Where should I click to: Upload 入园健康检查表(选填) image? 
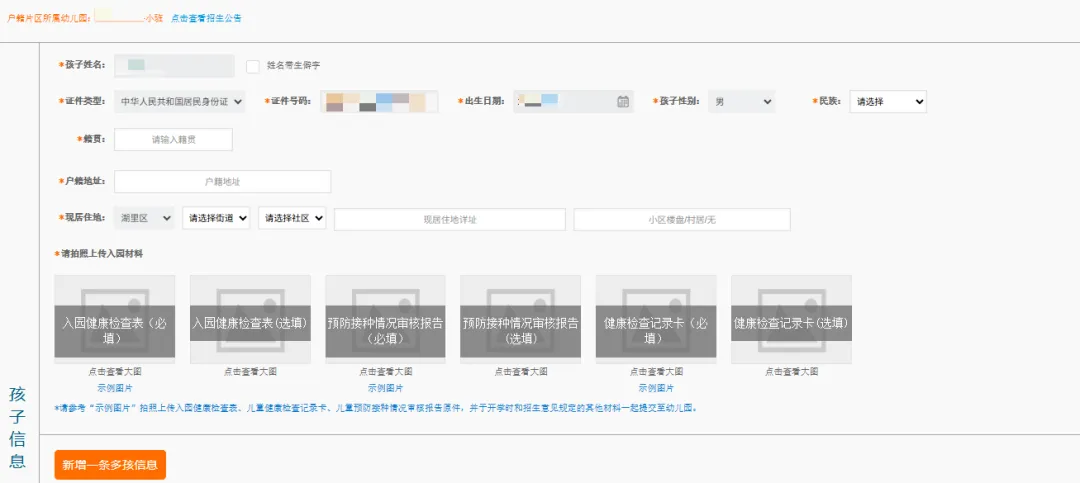click(x=250, y=319)
